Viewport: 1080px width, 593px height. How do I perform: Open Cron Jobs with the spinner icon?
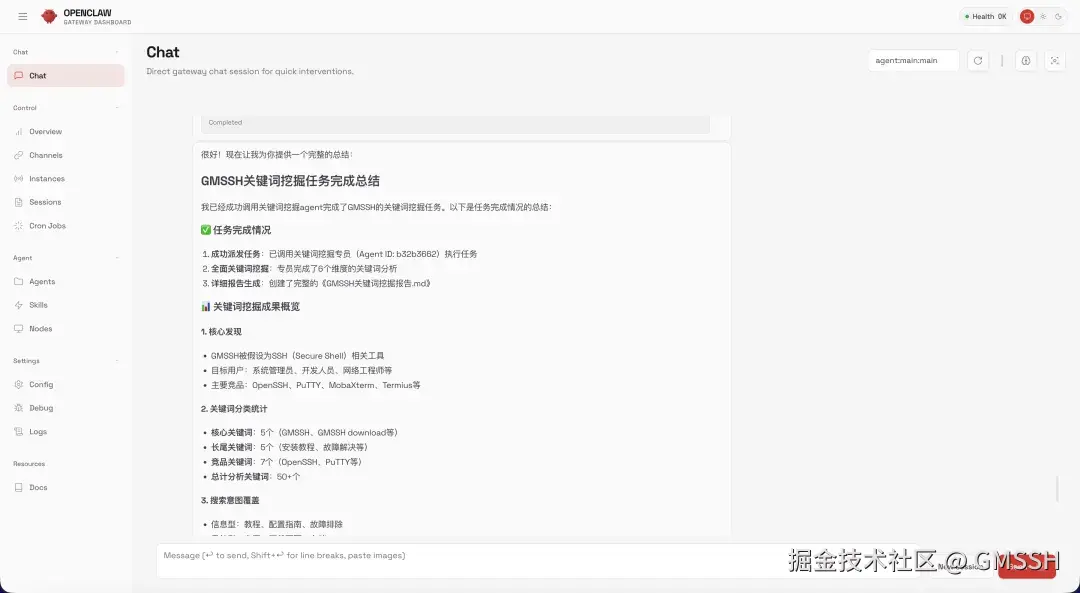65,226
